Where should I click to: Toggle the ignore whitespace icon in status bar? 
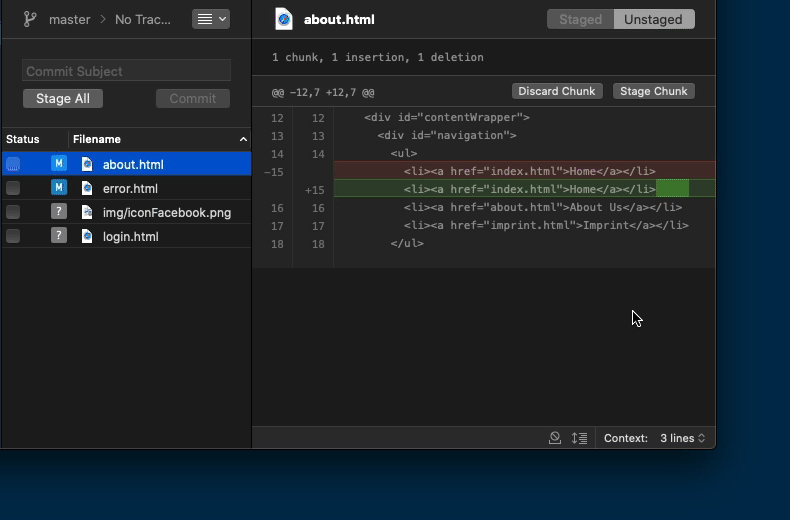[555, 438]
